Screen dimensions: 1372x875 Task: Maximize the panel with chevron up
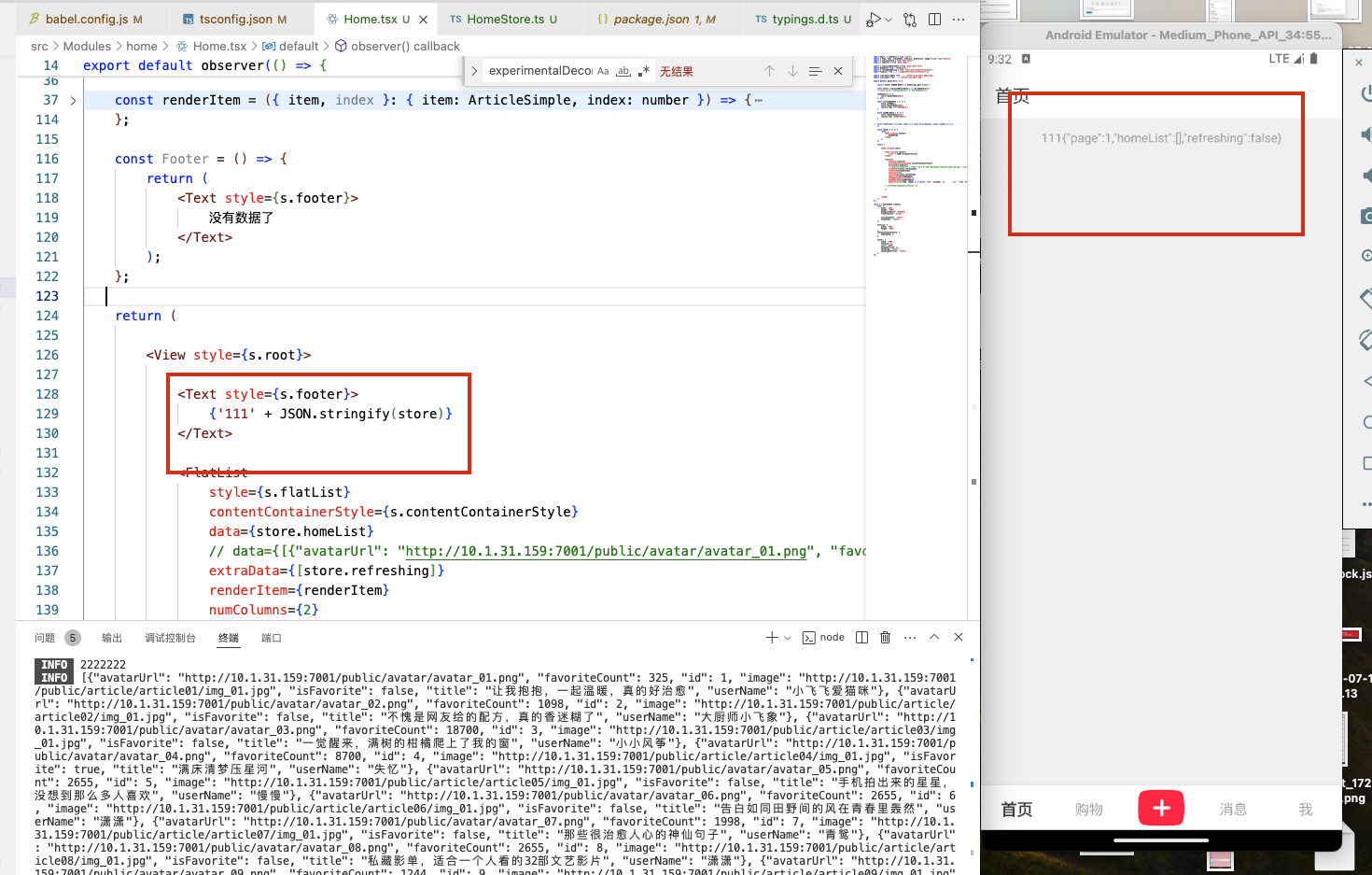(934, 637)
